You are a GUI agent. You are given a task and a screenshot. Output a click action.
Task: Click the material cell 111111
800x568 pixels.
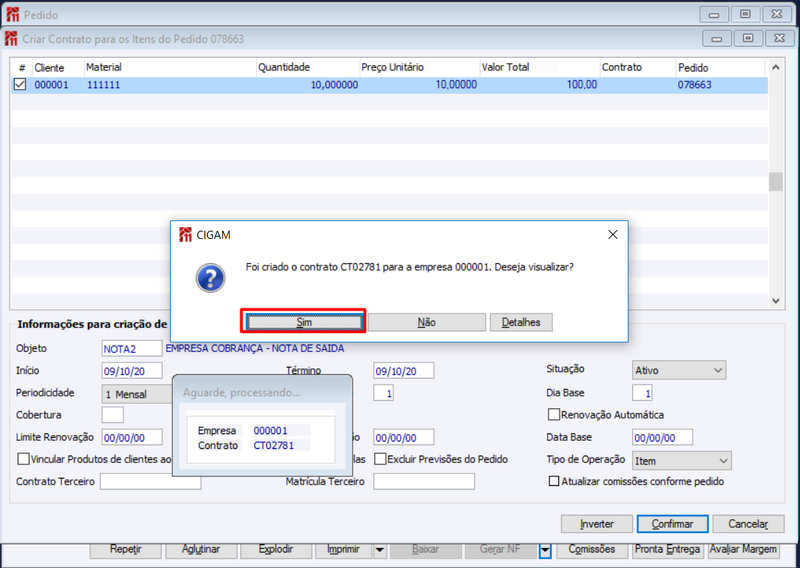[104, 85]
